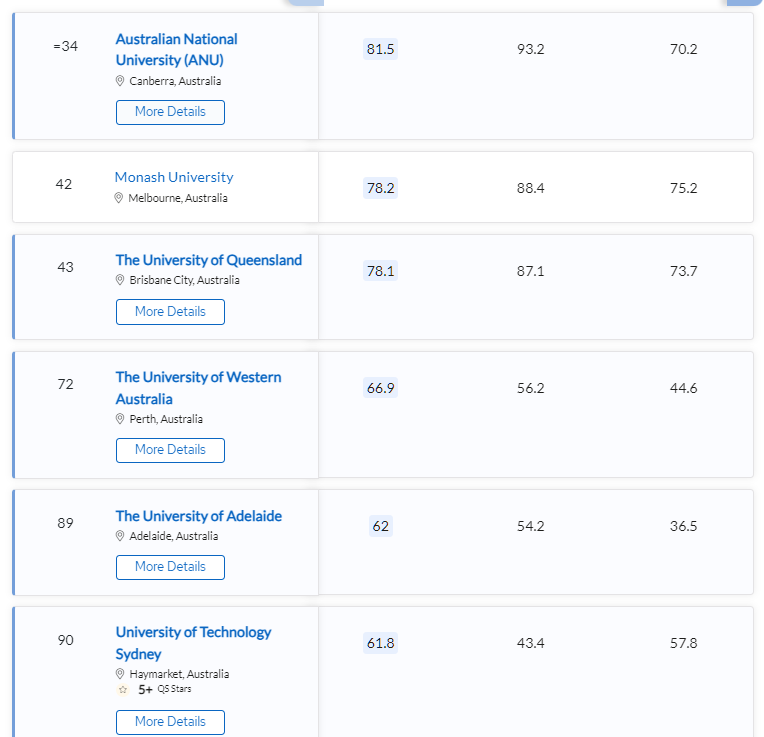764x737 pixels.
Task: Visit The University of Adelaide page
Action: 198,516
